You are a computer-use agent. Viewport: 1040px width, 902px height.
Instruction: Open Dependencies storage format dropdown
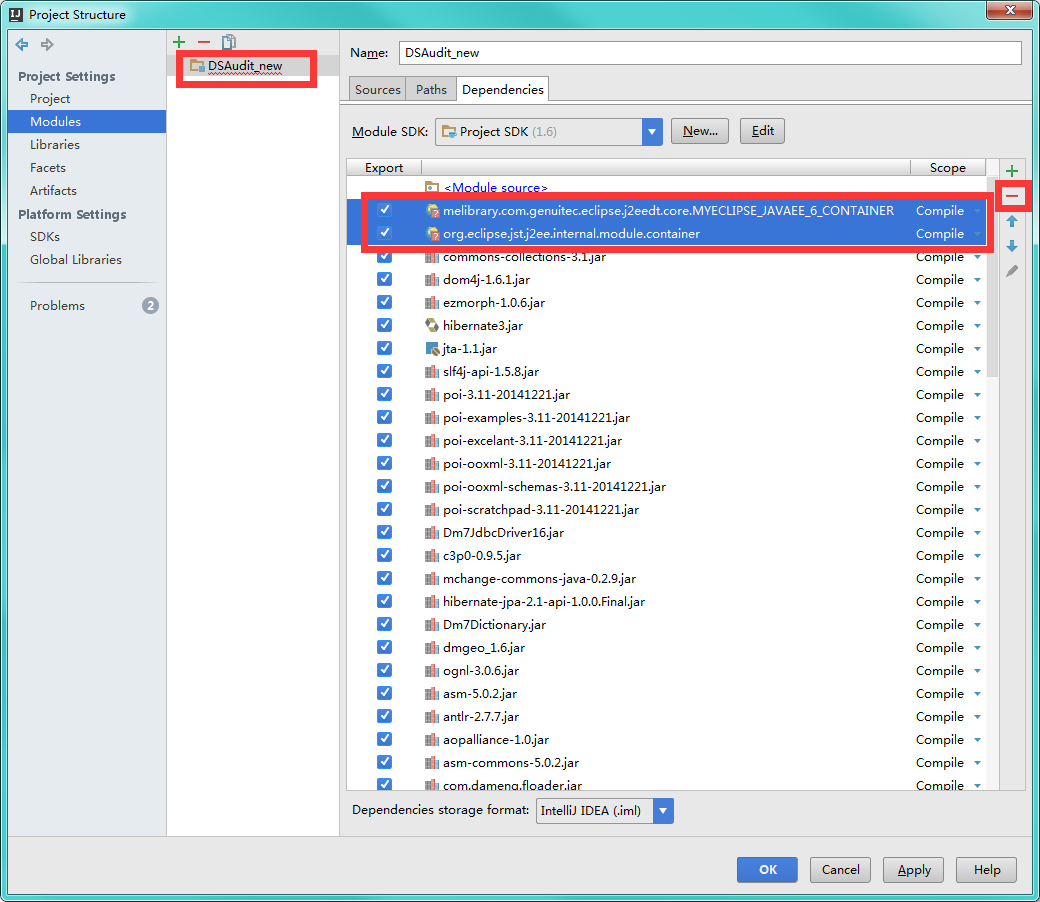663,811
